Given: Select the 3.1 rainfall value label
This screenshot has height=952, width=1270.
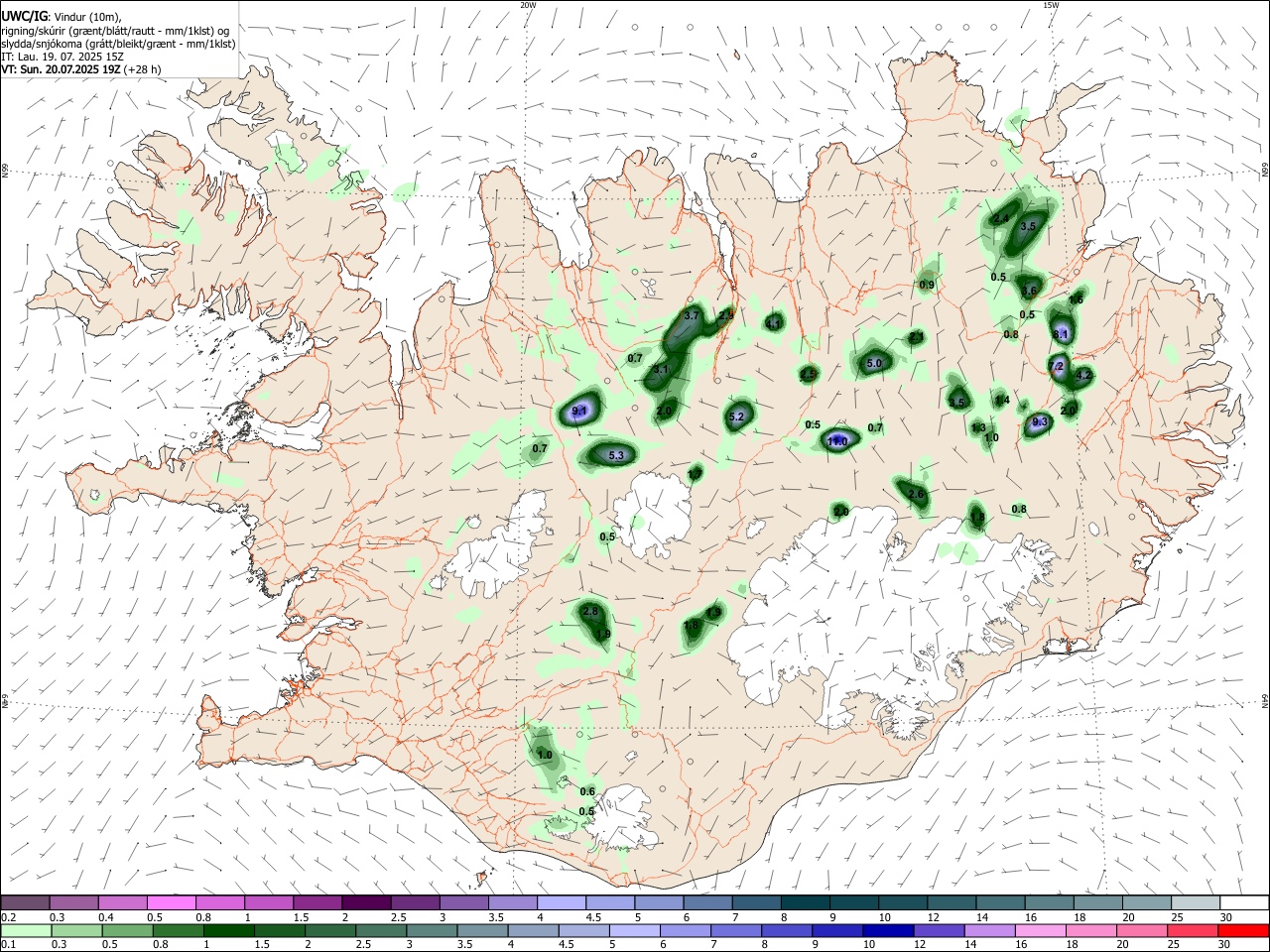Looking at the screenshot, I should tap(662, 369).
